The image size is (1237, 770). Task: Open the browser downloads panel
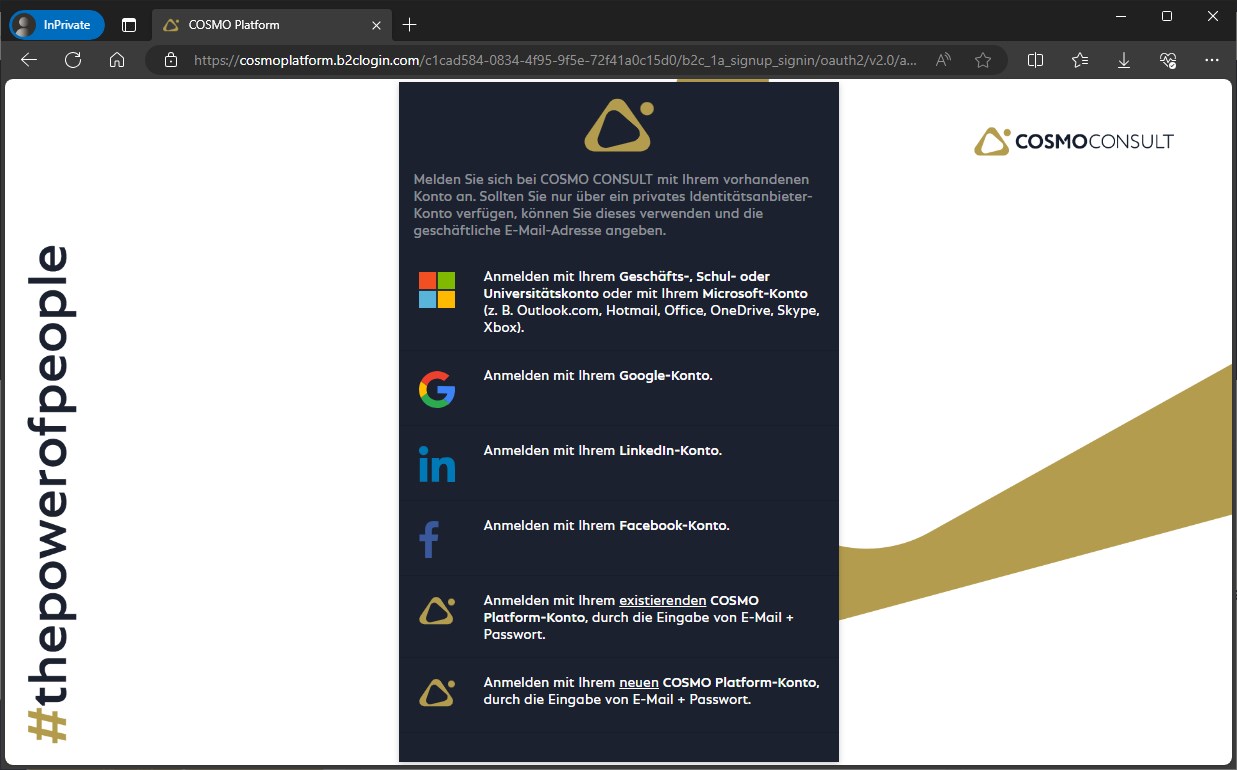pyautogui.click(x=1124, y=60)
